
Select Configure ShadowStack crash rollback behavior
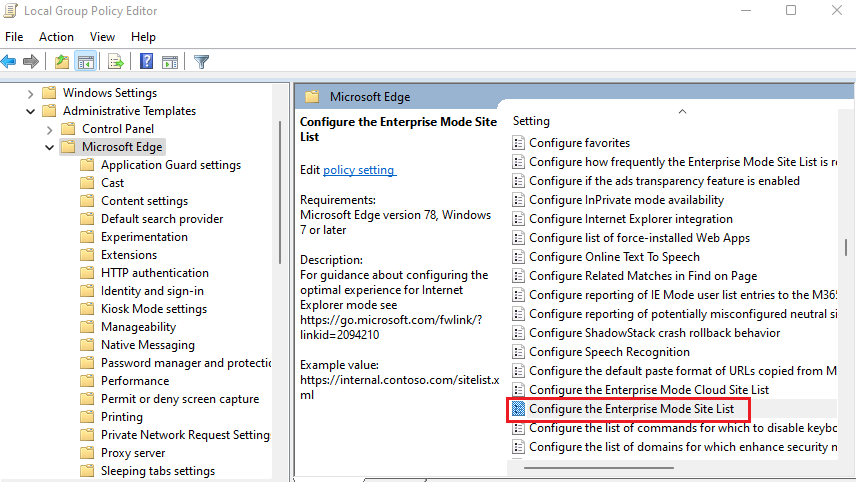655,333
